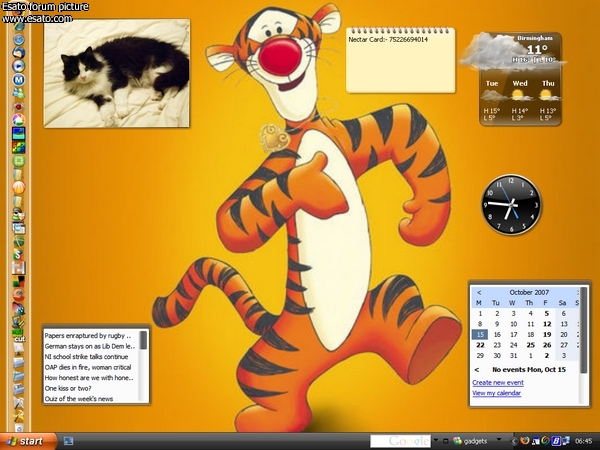Image resolution: width=600 pixels, height=450 pixels.
Task: Click the Birmingham city label
Action: [x=535, y=38]
